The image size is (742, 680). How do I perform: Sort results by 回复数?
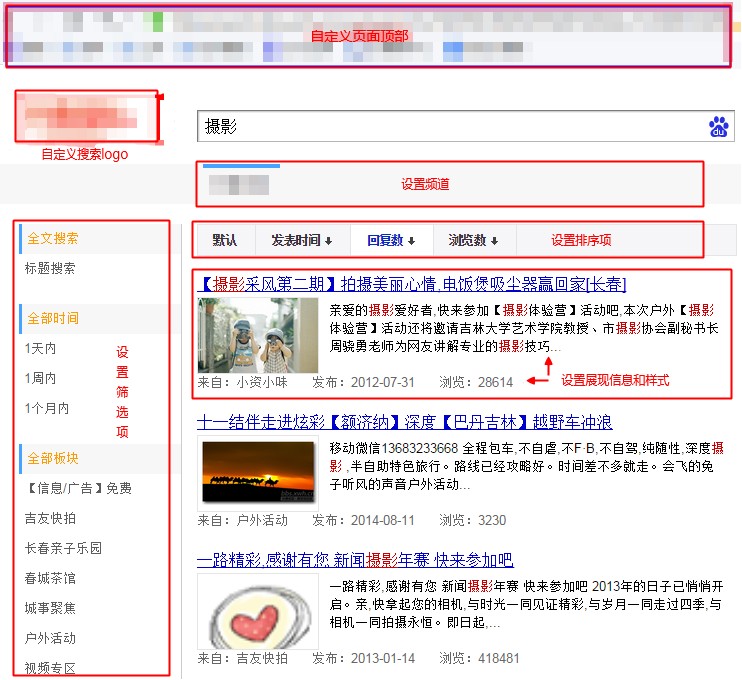coord(391,240)
